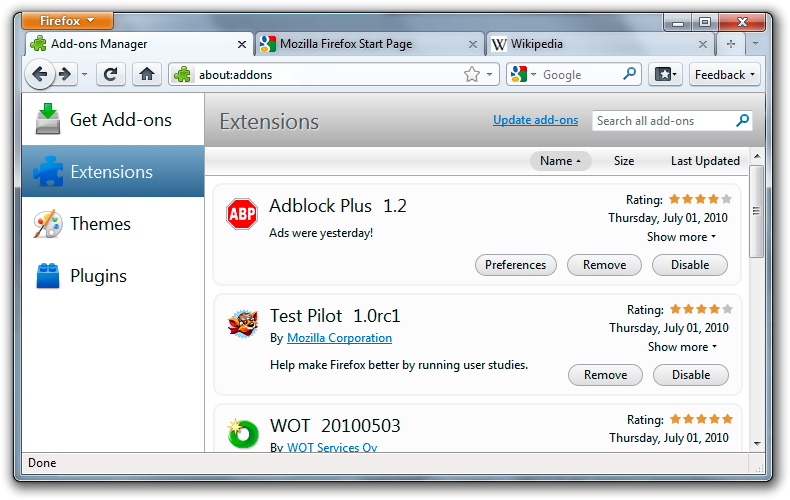Image resolution: width=790 pixels, height=500 pixels.
Task: Click the vertical scrollbar thumb
Action: (x=756, y=211)
